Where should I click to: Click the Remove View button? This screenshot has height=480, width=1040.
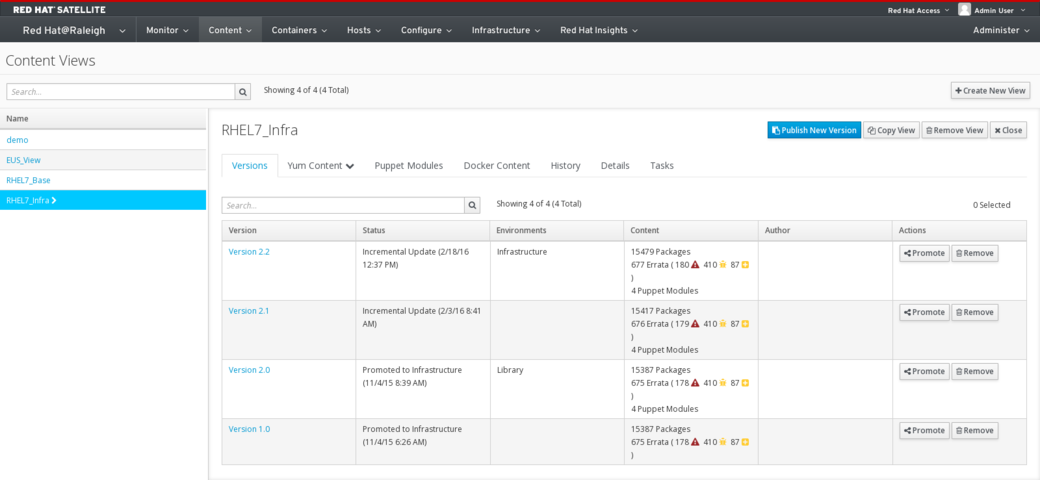(954, 130)
